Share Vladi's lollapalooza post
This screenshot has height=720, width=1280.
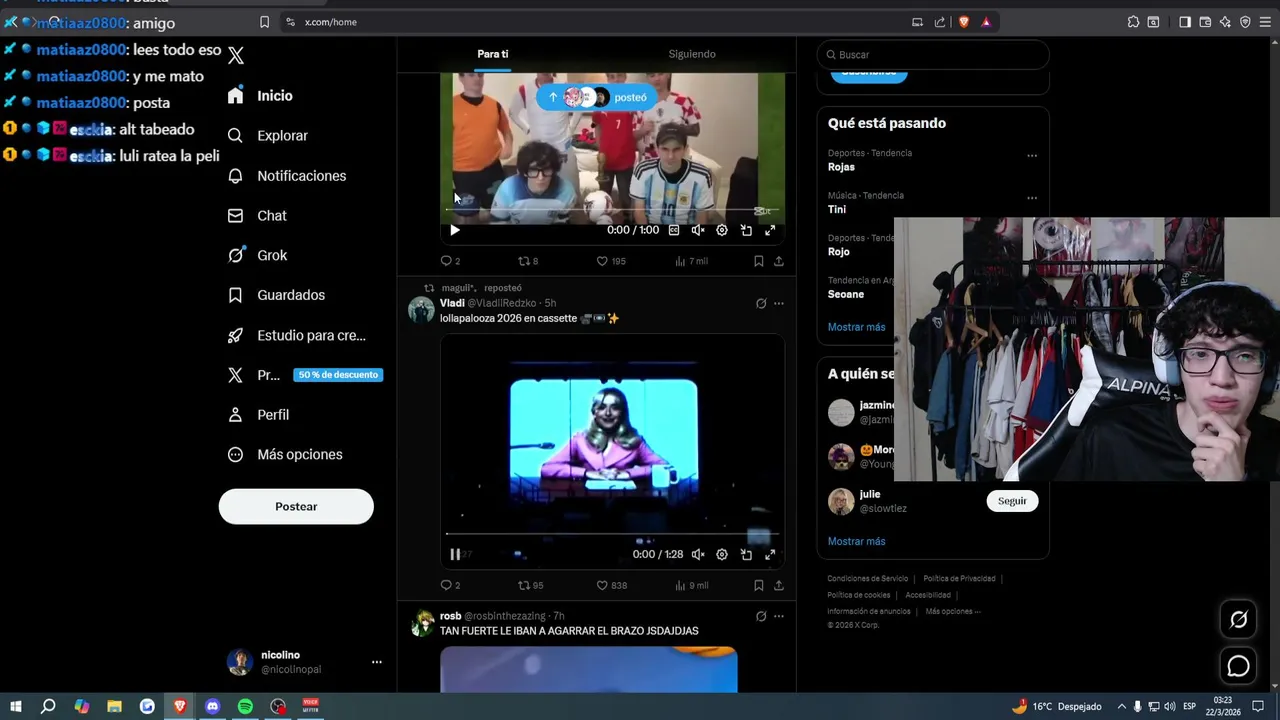[778, 585]
